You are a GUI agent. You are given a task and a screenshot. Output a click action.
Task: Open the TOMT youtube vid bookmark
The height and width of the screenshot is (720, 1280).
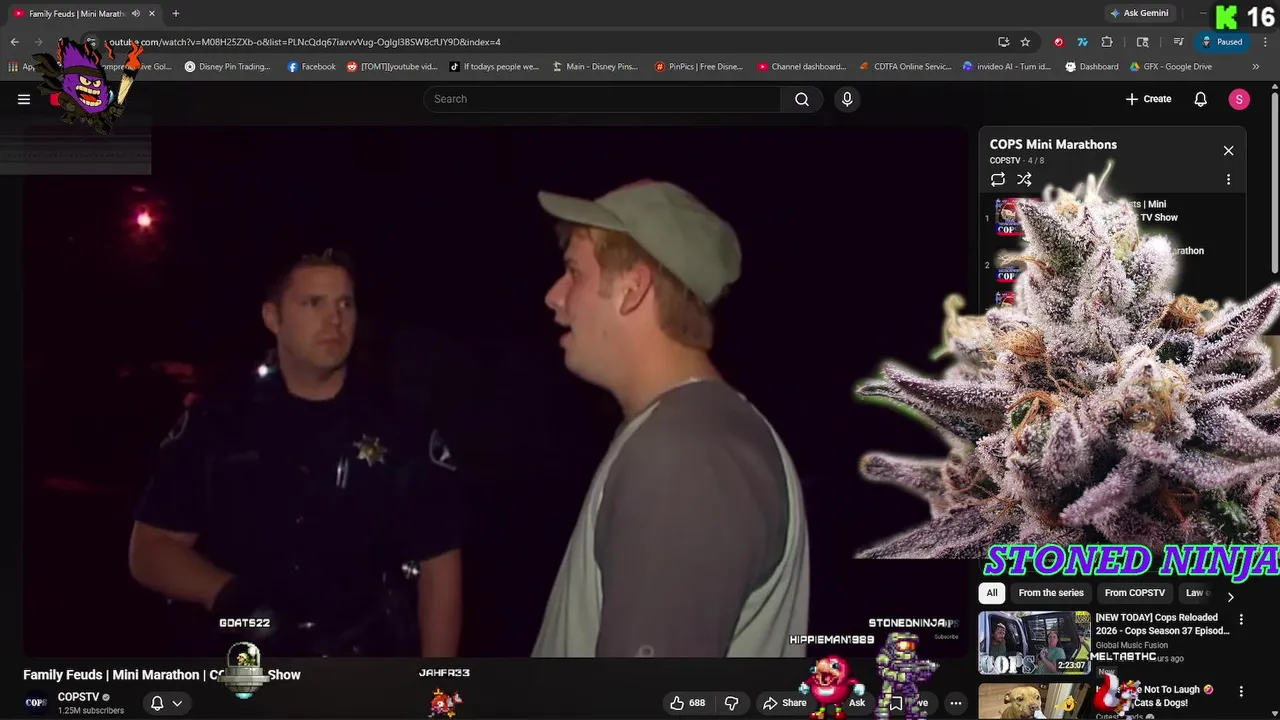click(x=392, y=67)
